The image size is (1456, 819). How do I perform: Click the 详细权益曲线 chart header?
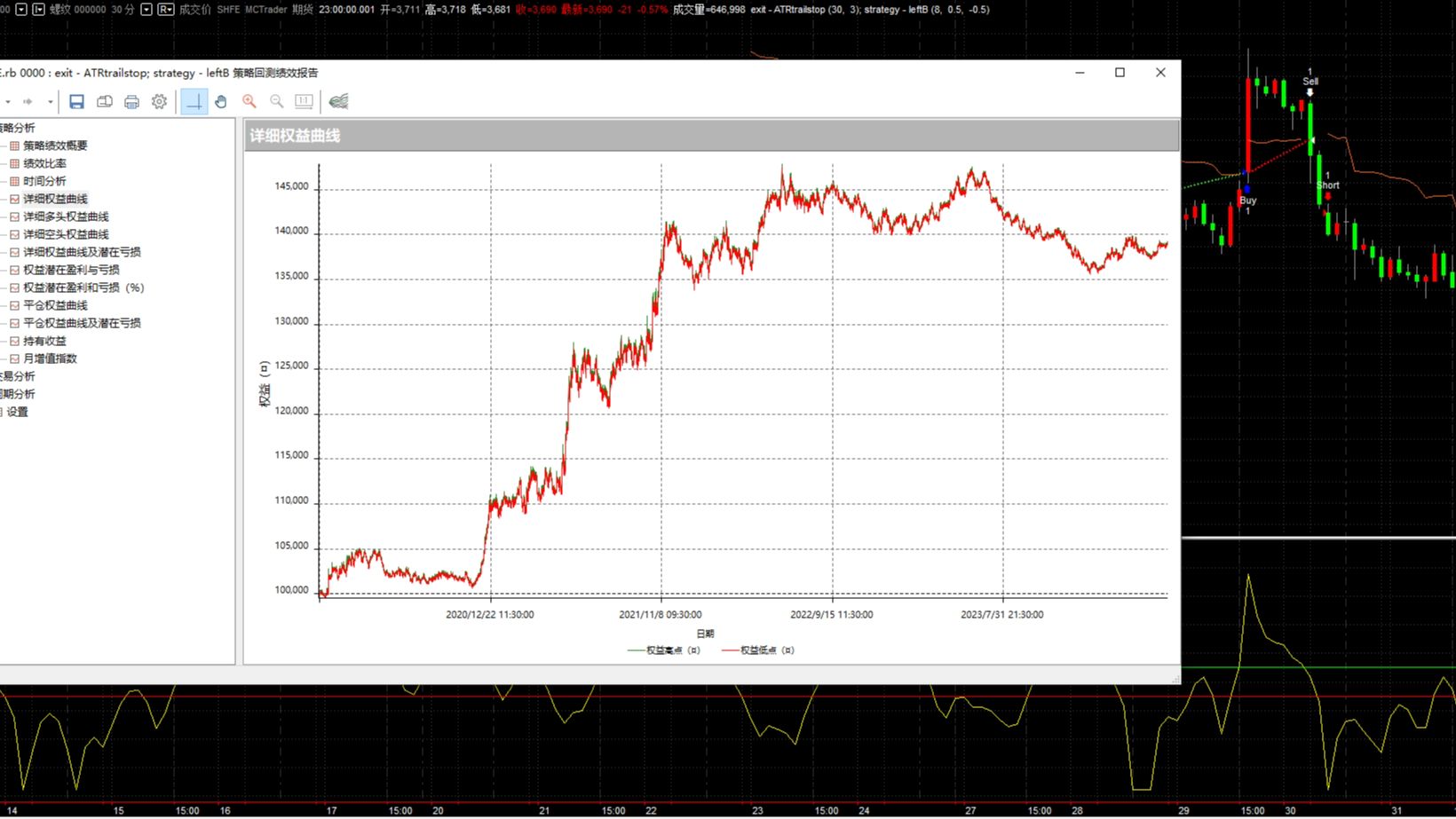tap(711, 136)
